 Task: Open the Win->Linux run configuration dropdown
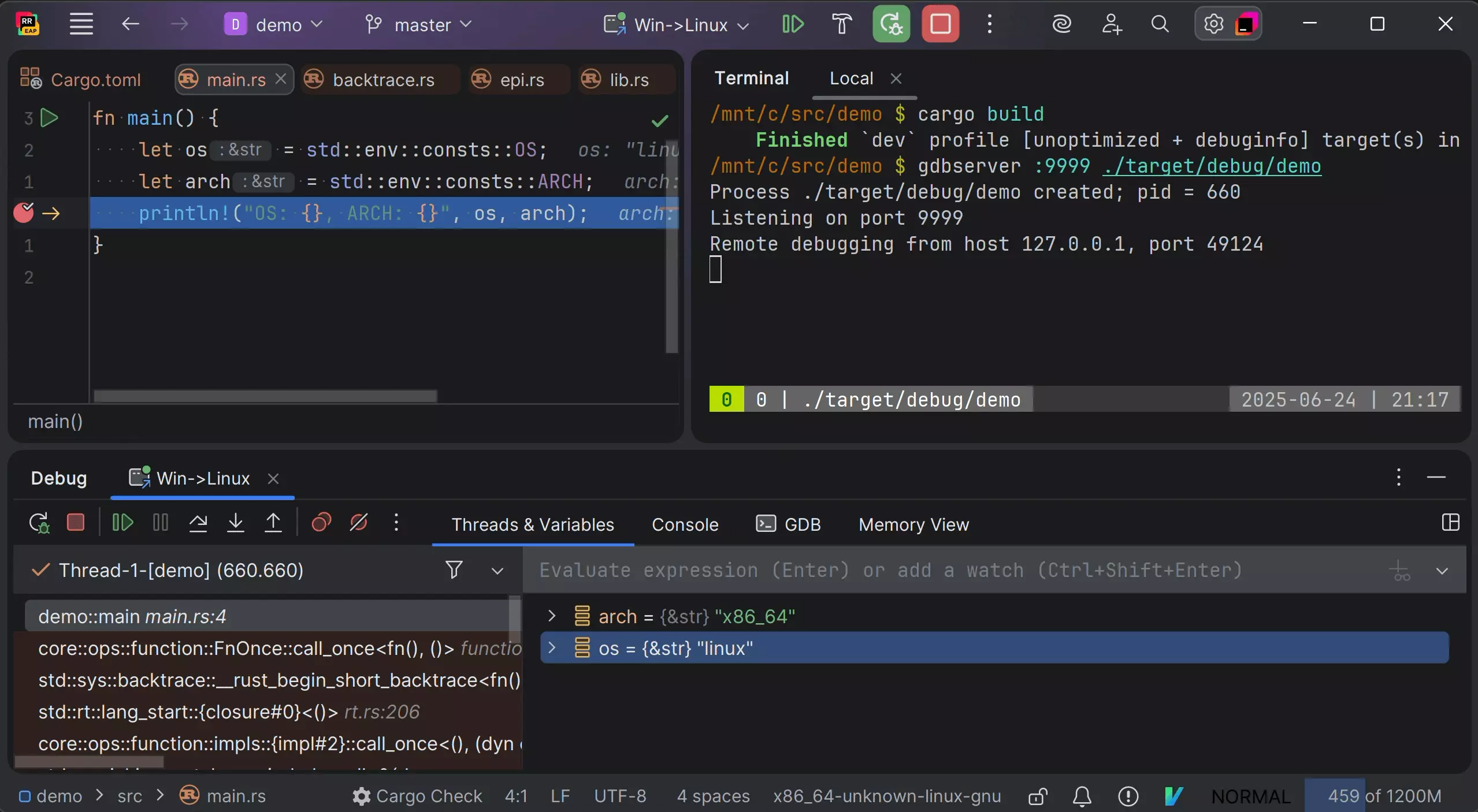[x=679, y=24]
